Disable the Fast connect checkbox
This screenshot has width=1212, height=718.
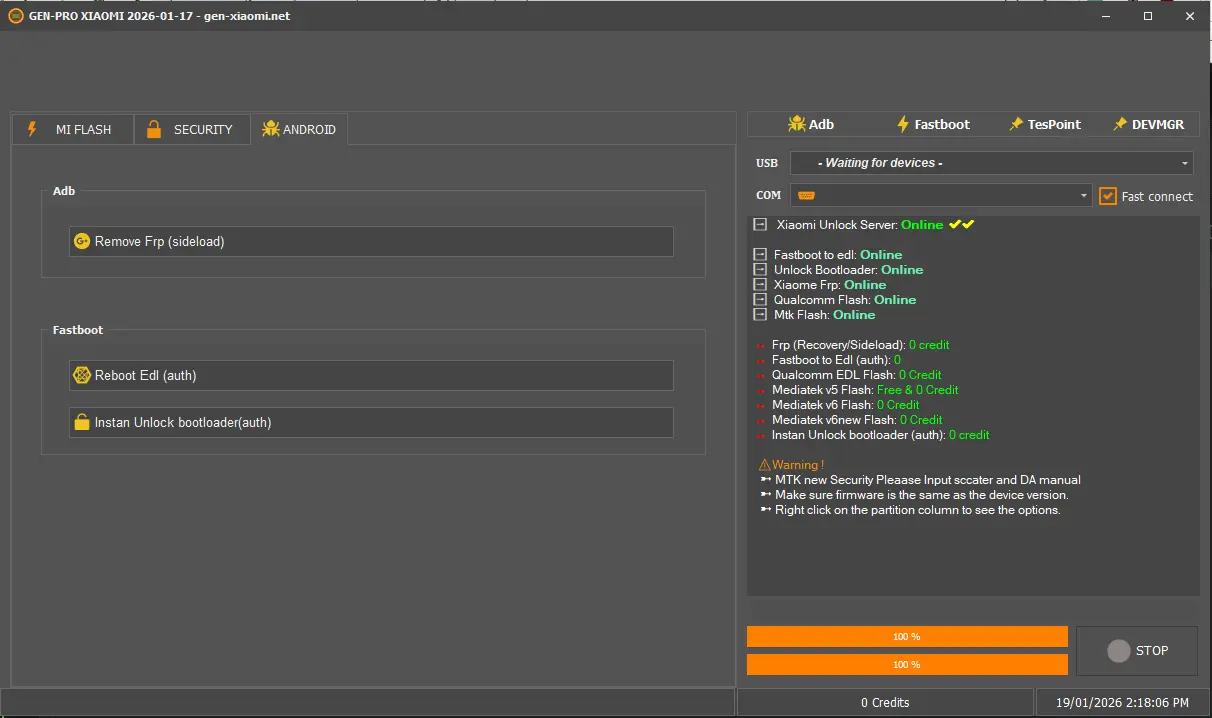1108,196
